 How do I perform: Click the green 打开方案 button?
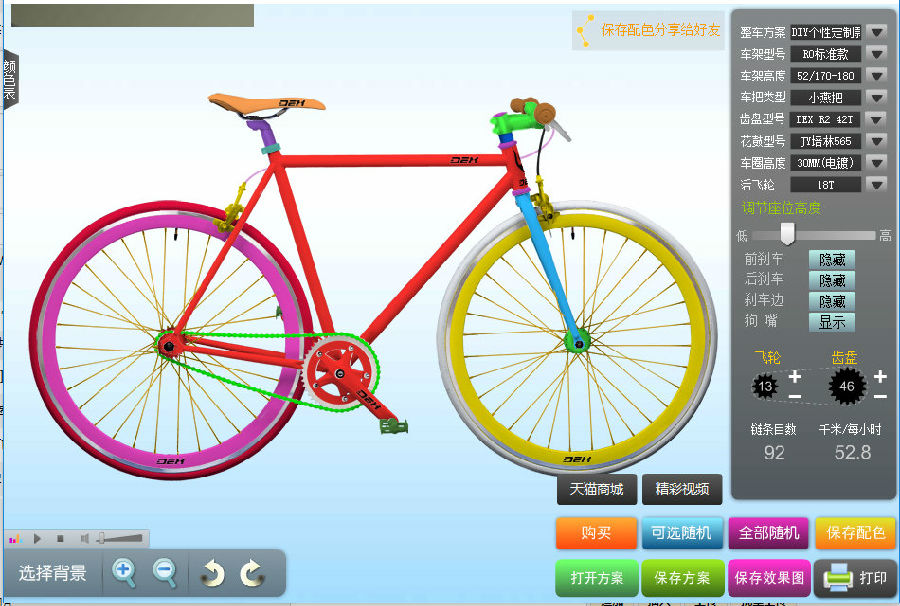pos(596,578)
